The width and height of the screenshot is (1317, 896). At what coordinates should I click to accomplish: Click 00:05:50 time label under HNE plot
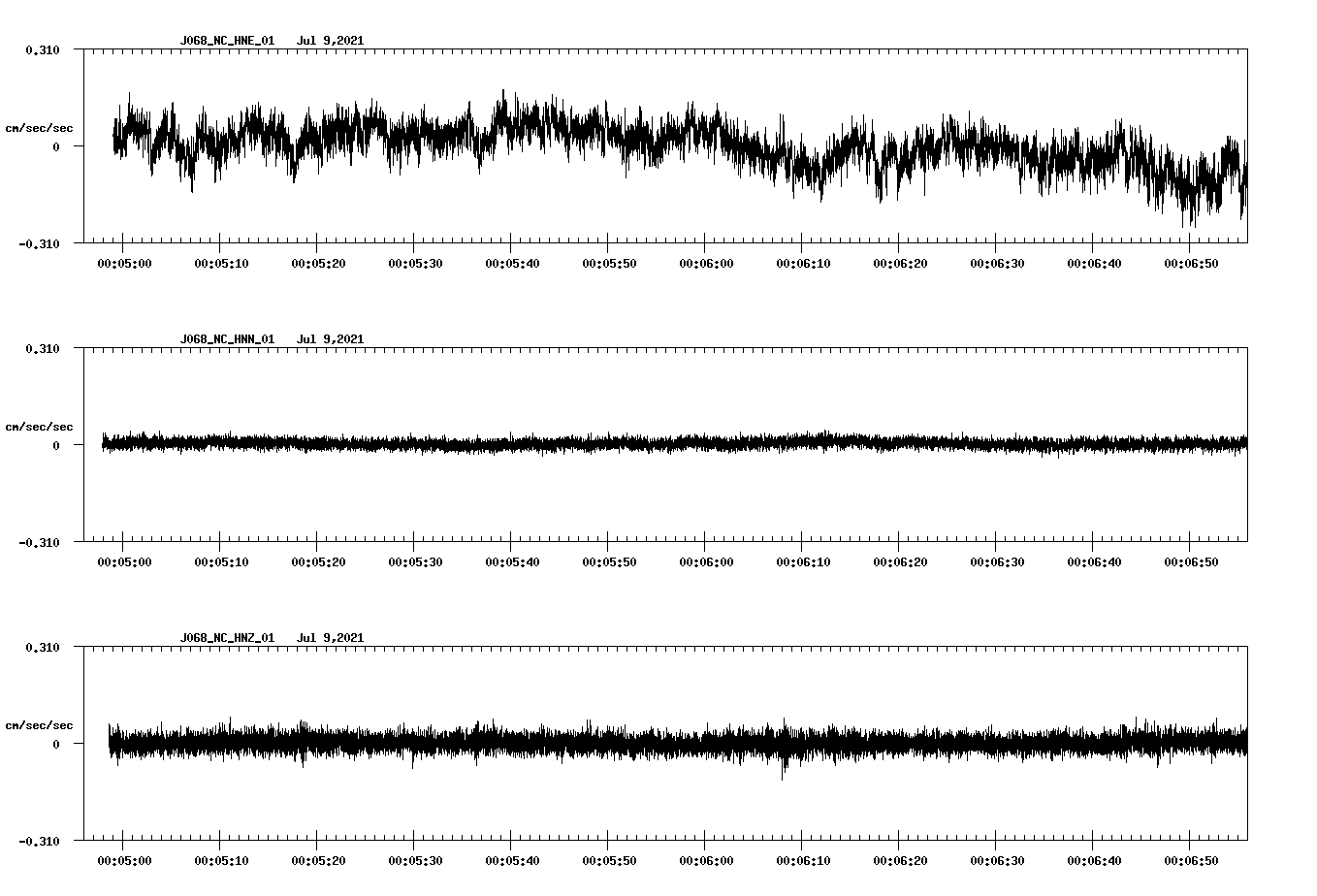(609, 264)
